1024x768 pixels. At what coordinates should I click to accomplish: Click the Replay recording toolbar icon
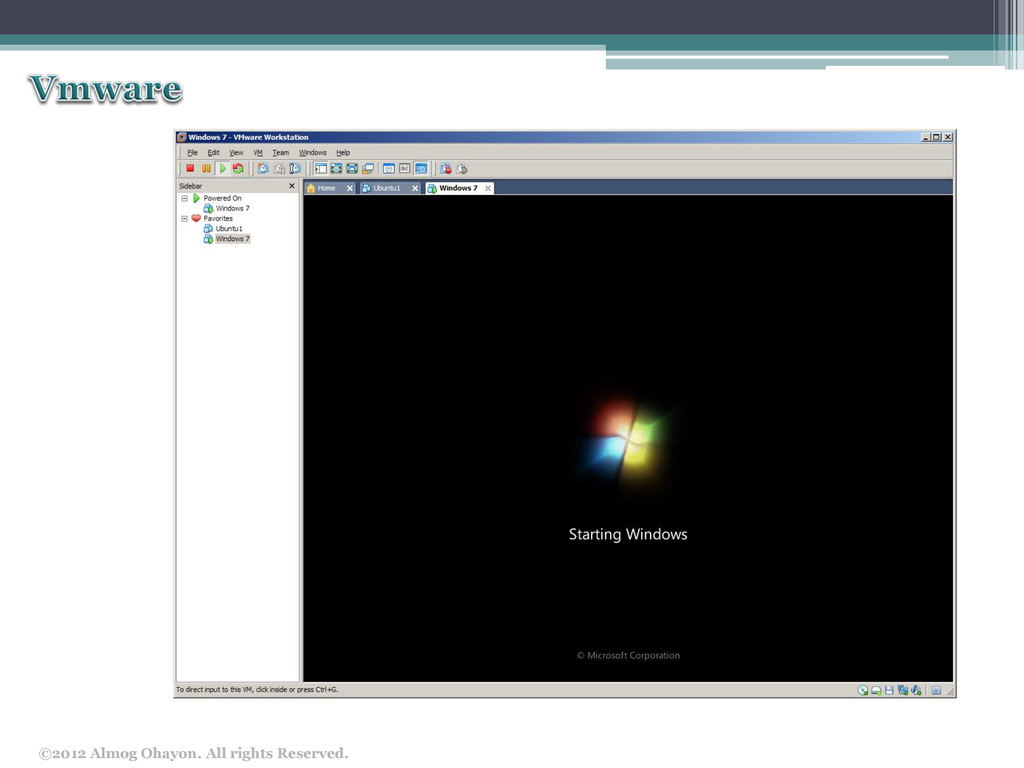462,168
